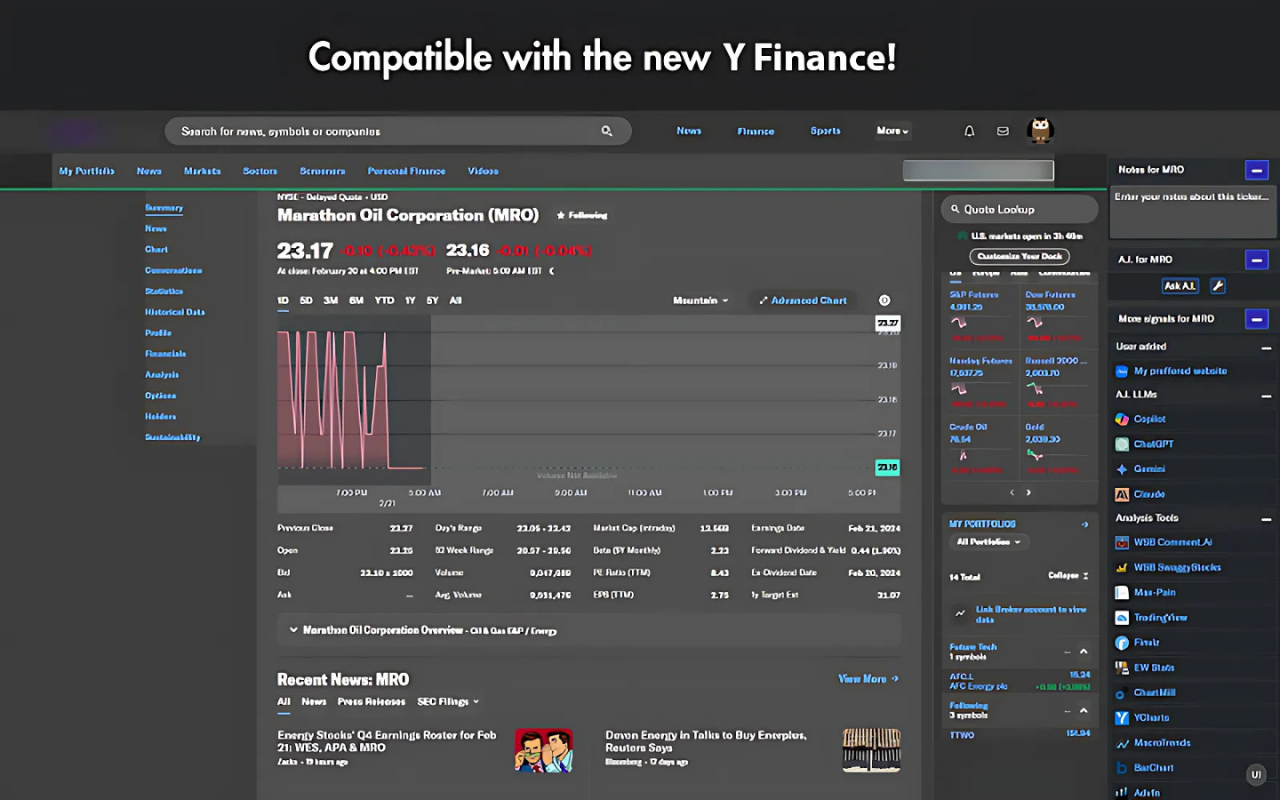Collapse the A.I. for MRO section
This screenshot has height=800, width=1280.
click(1257, 259)
